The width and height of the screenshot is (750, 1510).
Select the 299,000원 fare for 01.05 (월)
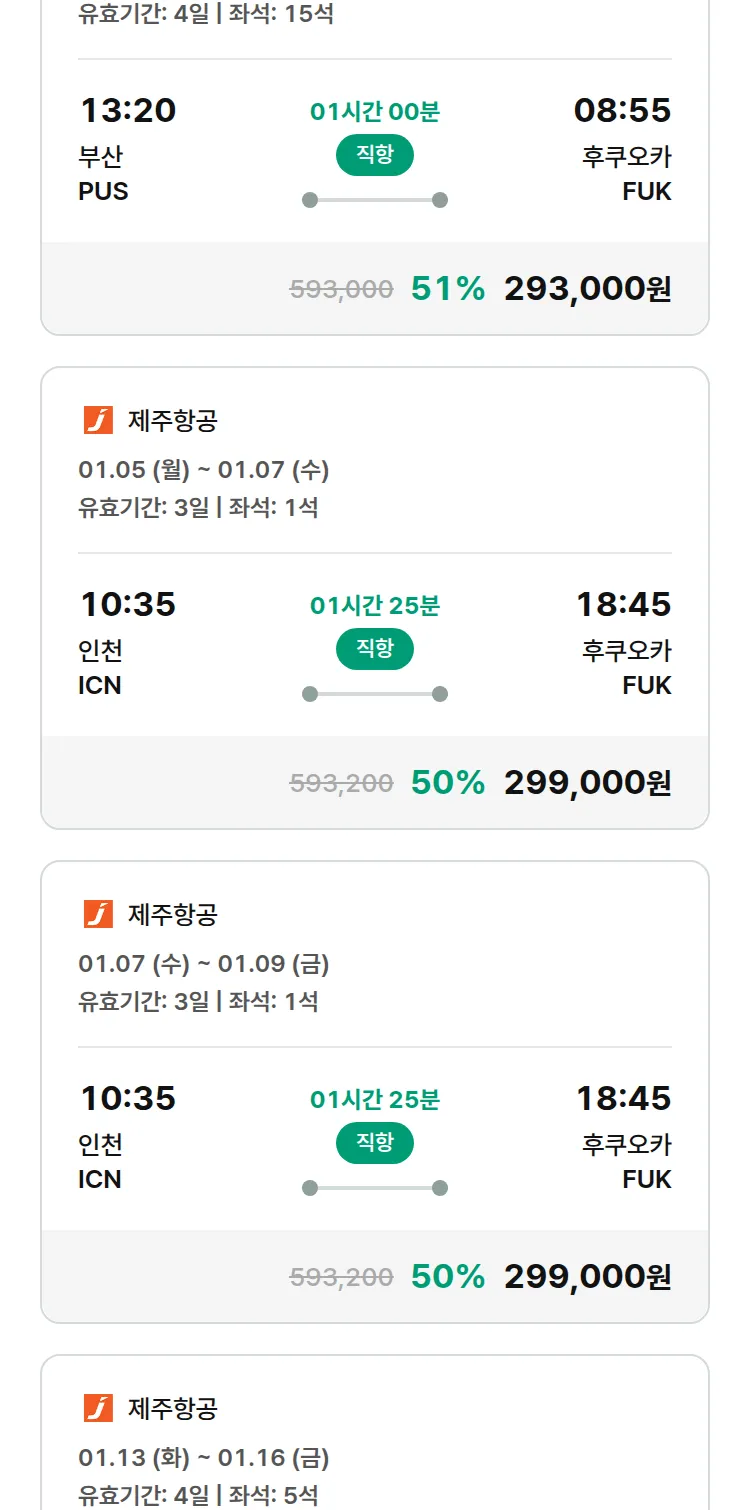[587, 783]
